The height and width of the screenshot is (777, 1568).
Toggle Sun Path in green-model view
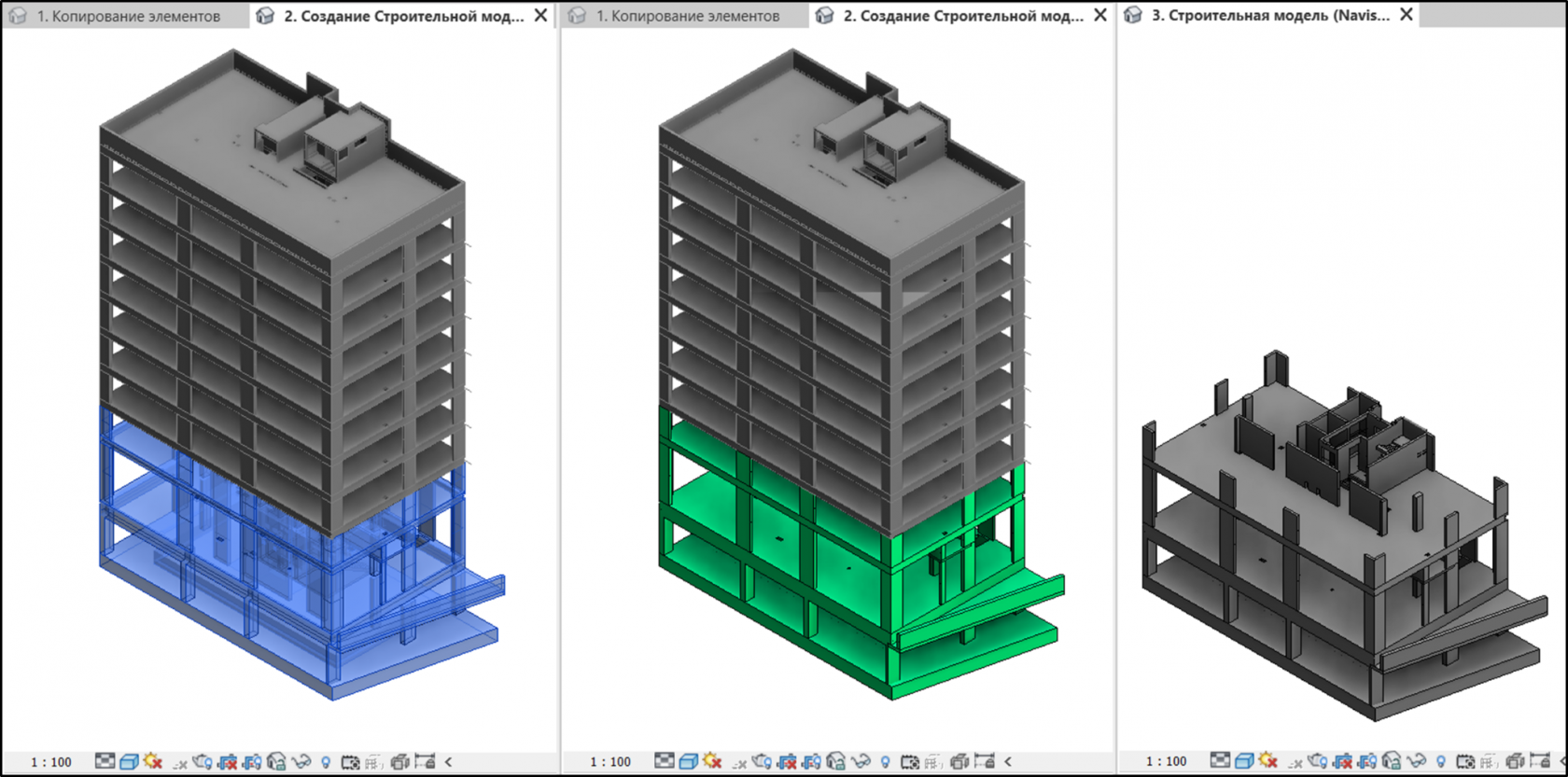(x=711, y=761)
